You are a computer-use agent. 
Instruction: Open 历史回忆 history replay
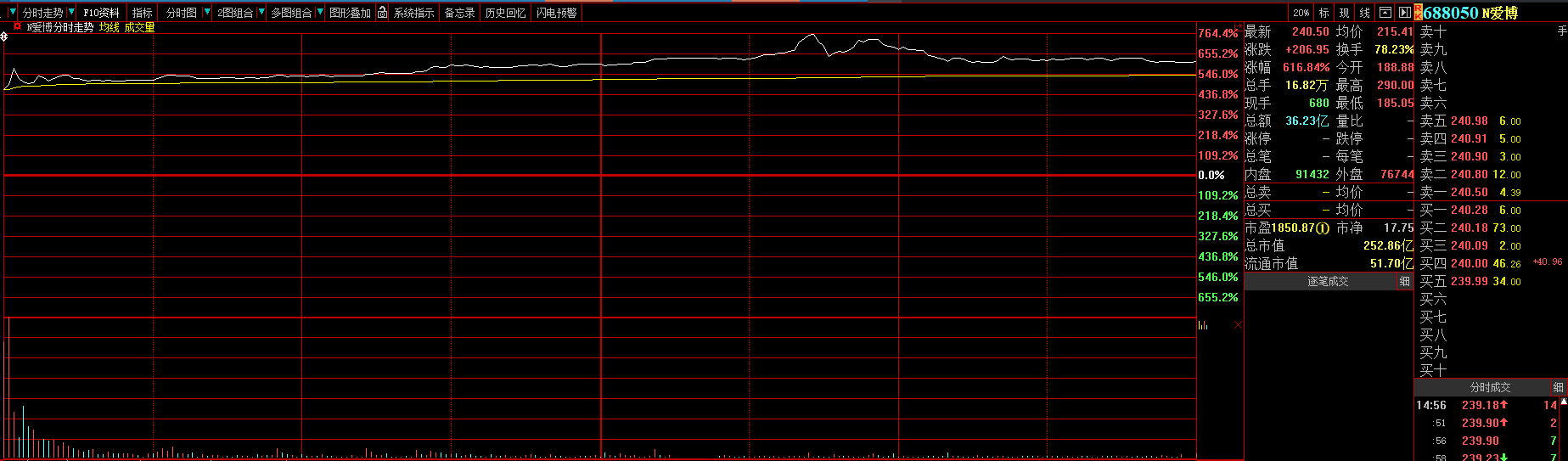coord(505,13)
